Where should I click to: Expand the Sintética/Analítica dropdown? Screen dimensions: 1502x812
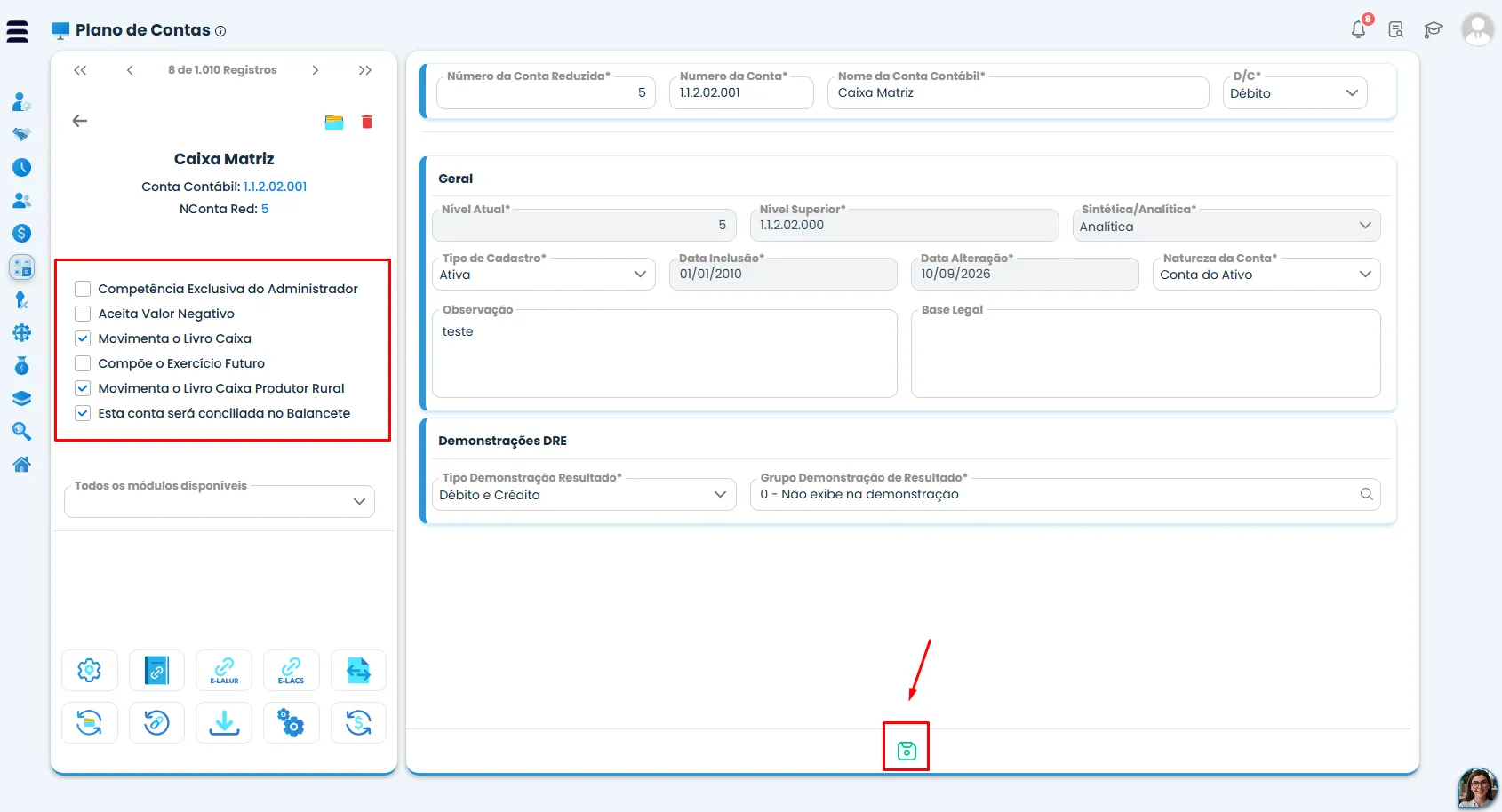[x=1226, y=226]
